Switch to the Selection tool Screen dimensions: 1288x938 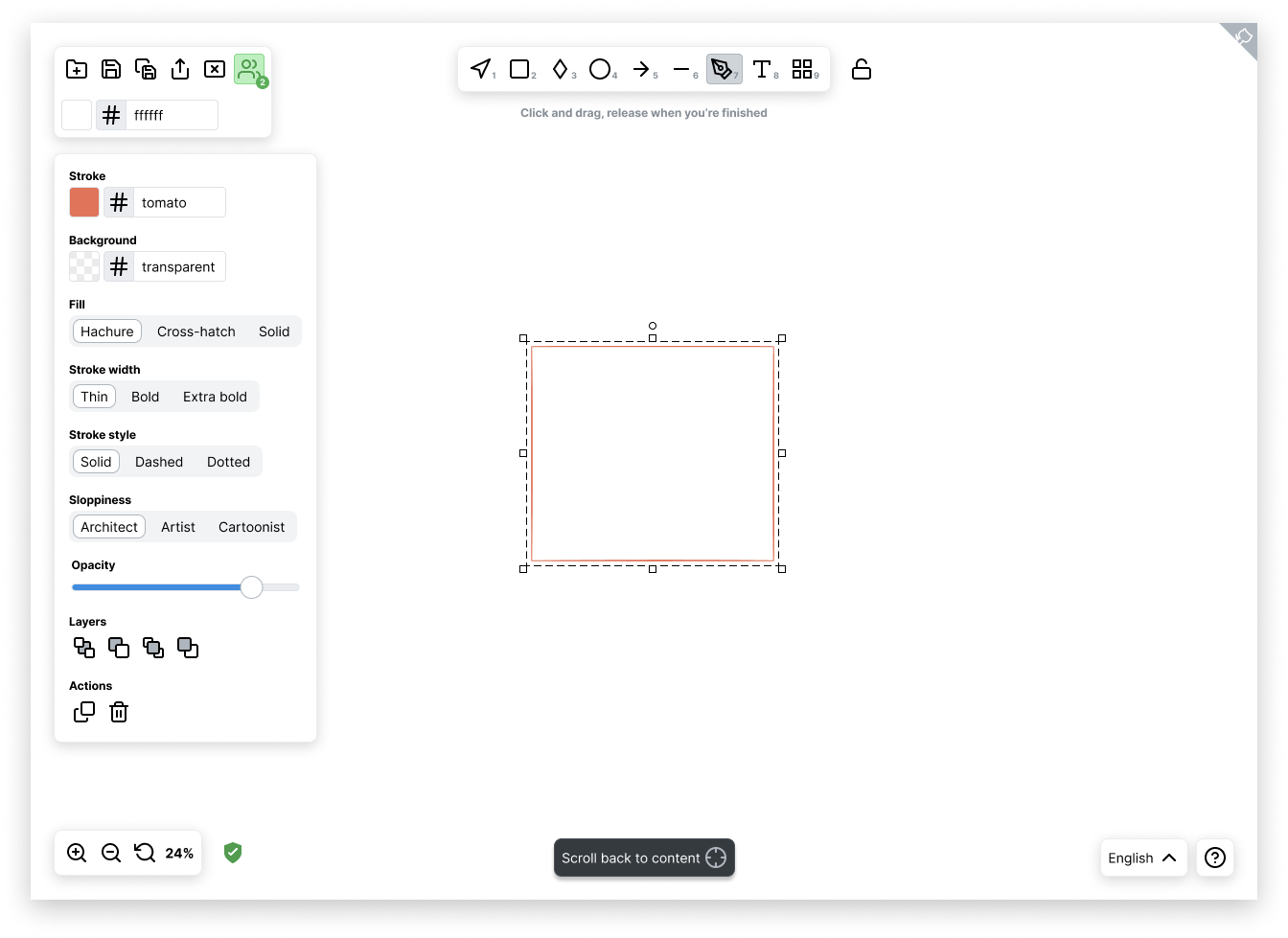click(480, 68)
